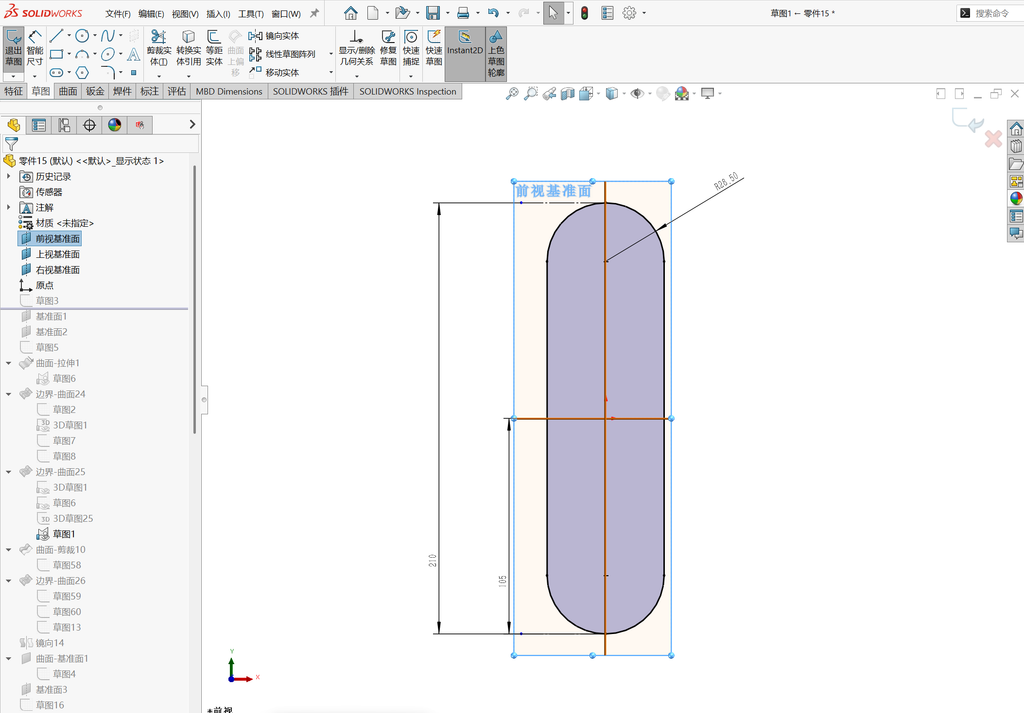Click Repair Sketch (修复草图)
This screenshot has height=713, width=1024.
388,48
